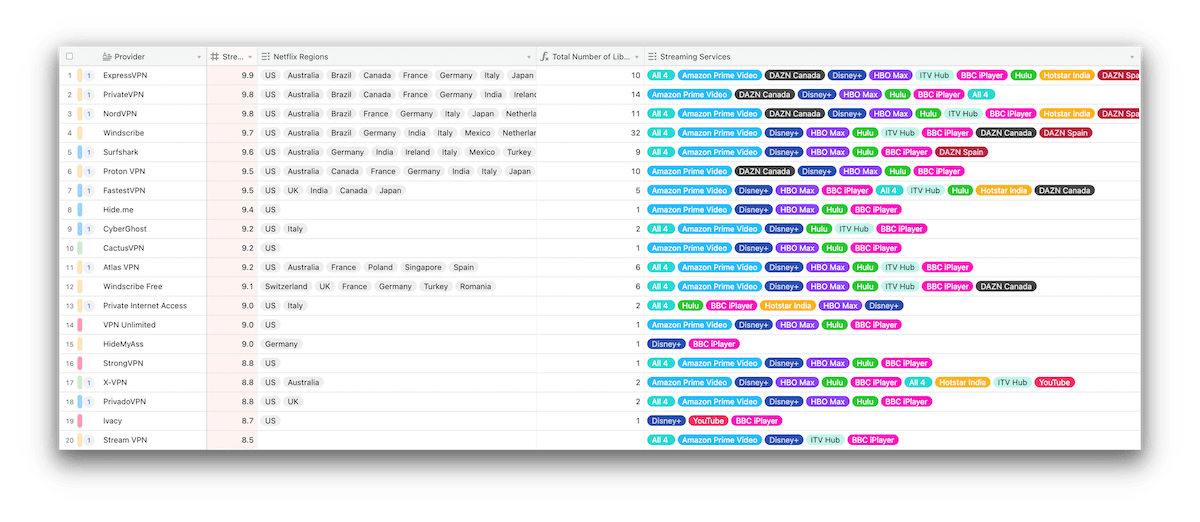Open the Stre... column dropdown arrow
1200x522 pixels.
249,57
